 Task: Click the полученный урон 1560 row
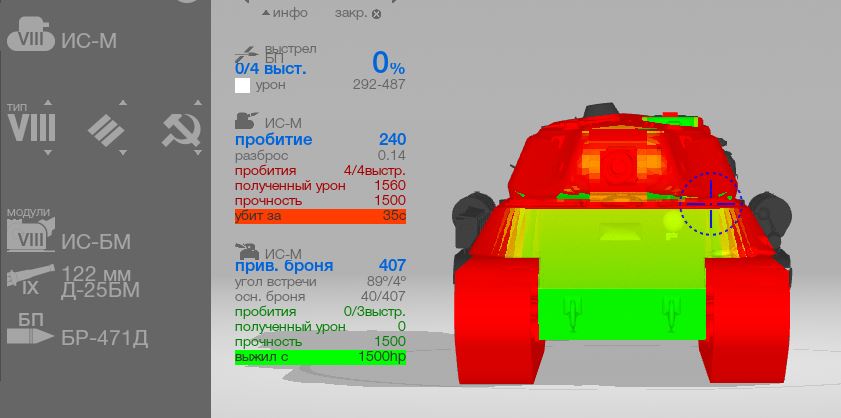(x=320, y=186)
